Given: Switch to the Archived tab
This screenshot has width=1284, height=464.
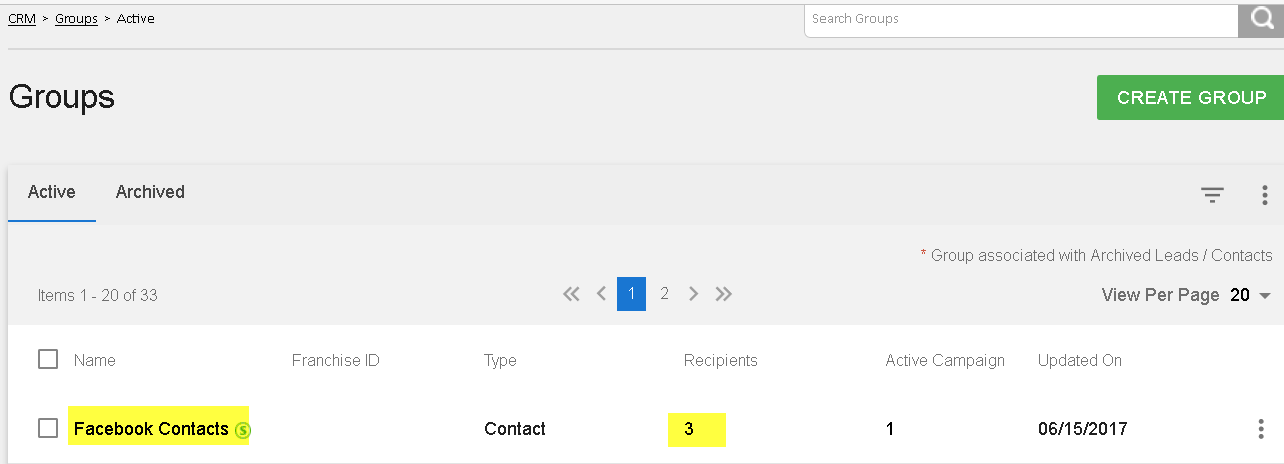Looking at the screenshot, I should click(150, 192).
